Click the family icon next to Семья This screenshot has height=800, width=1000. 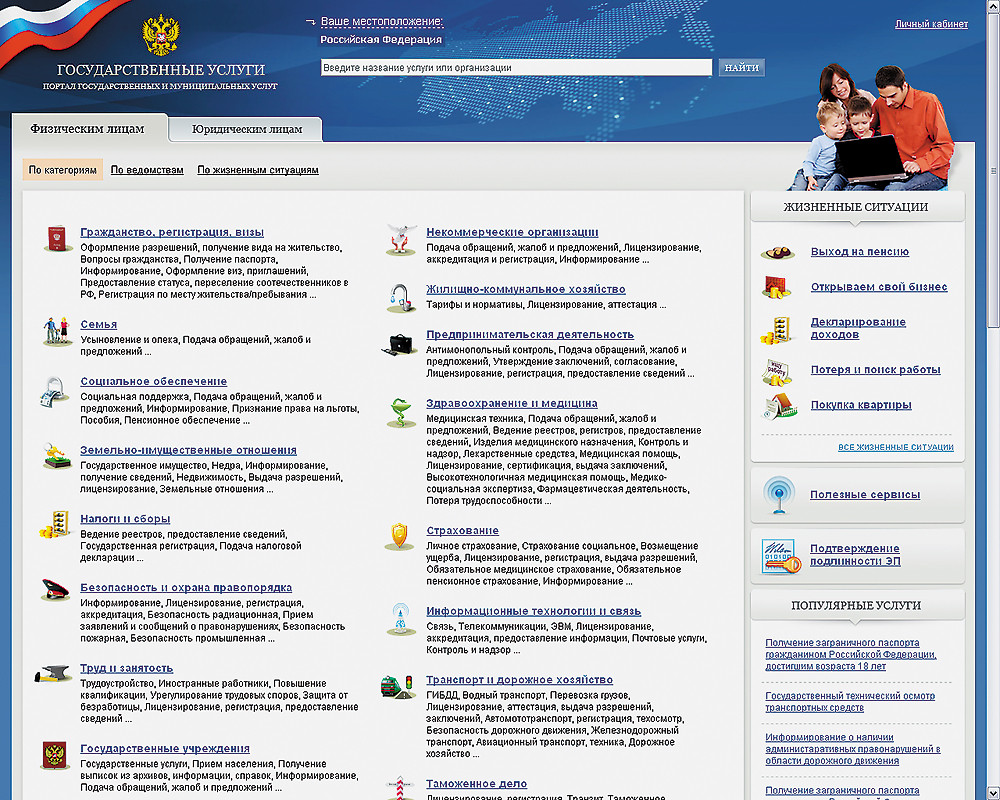(x=55, y=331)
